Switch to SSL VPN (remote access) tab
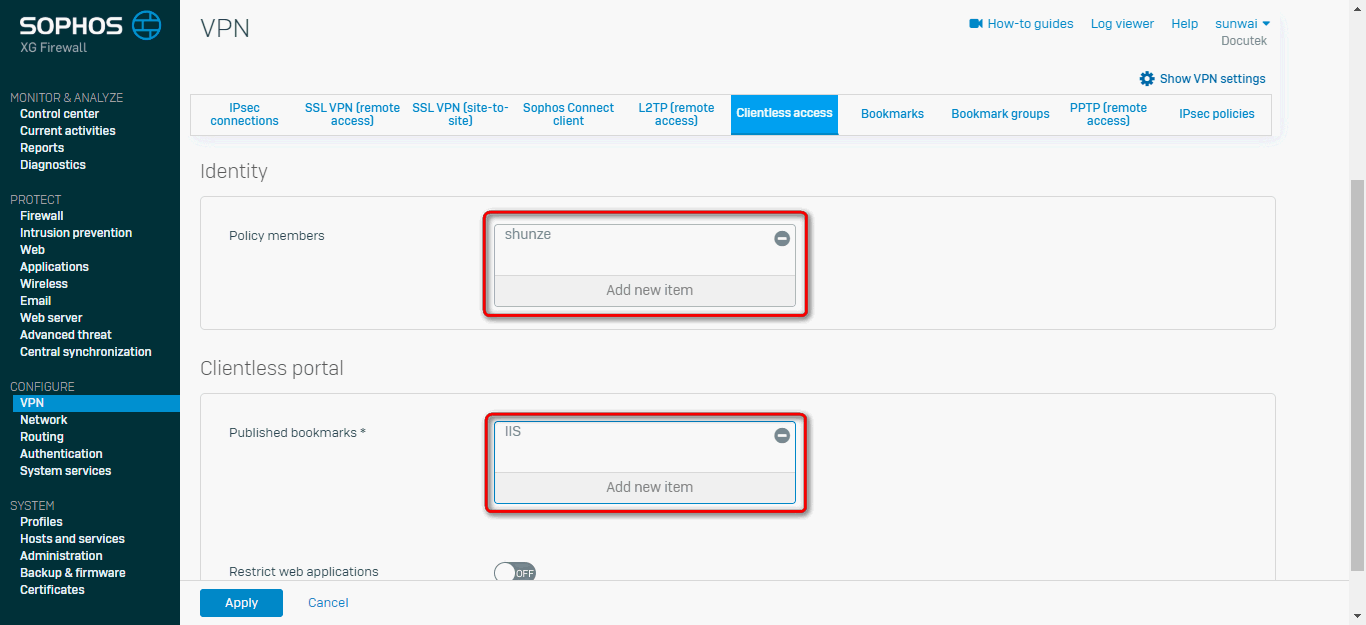The image size is (1366, 625). tap(352, 114)
